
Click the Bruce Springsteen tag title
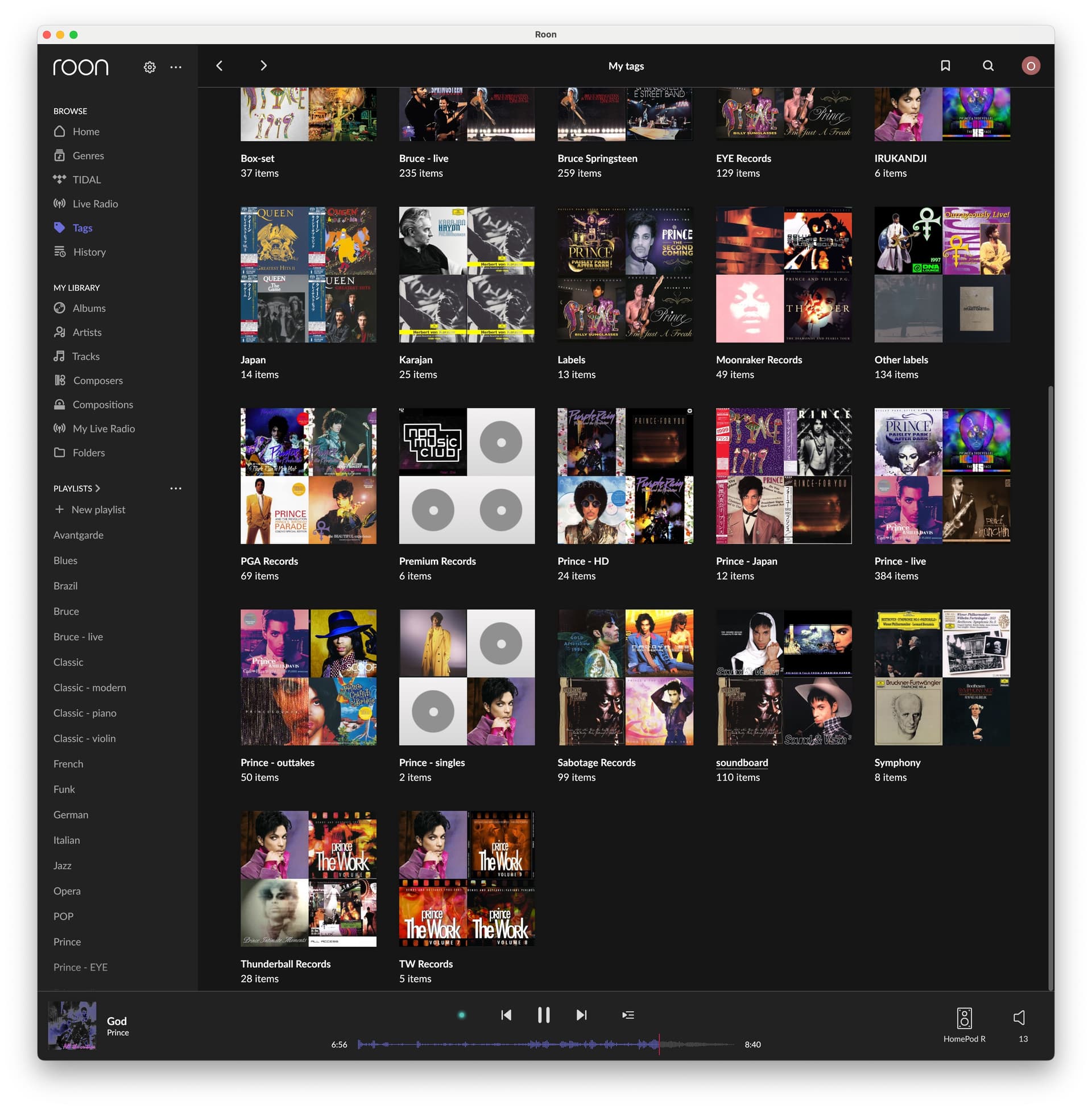click(598, 158)
